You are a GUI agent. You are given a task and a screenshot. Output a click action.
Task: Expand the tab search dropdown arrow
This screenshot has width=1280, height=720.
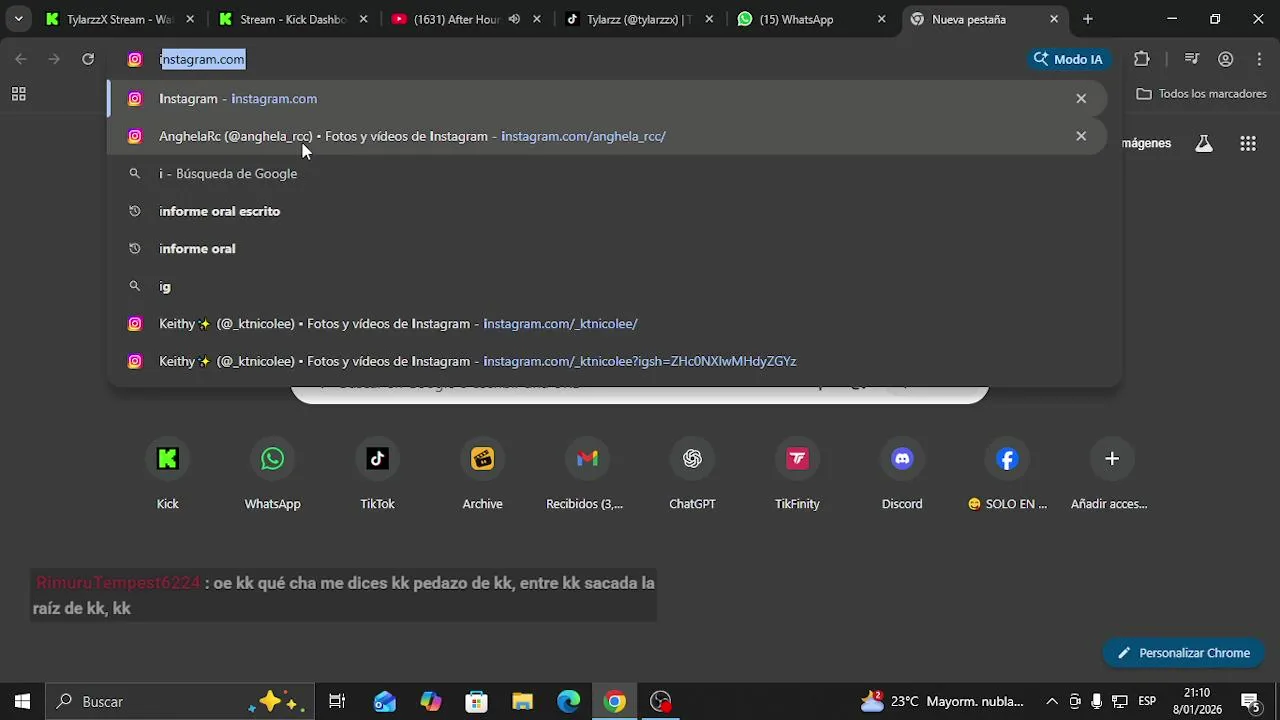pos(18,19)
